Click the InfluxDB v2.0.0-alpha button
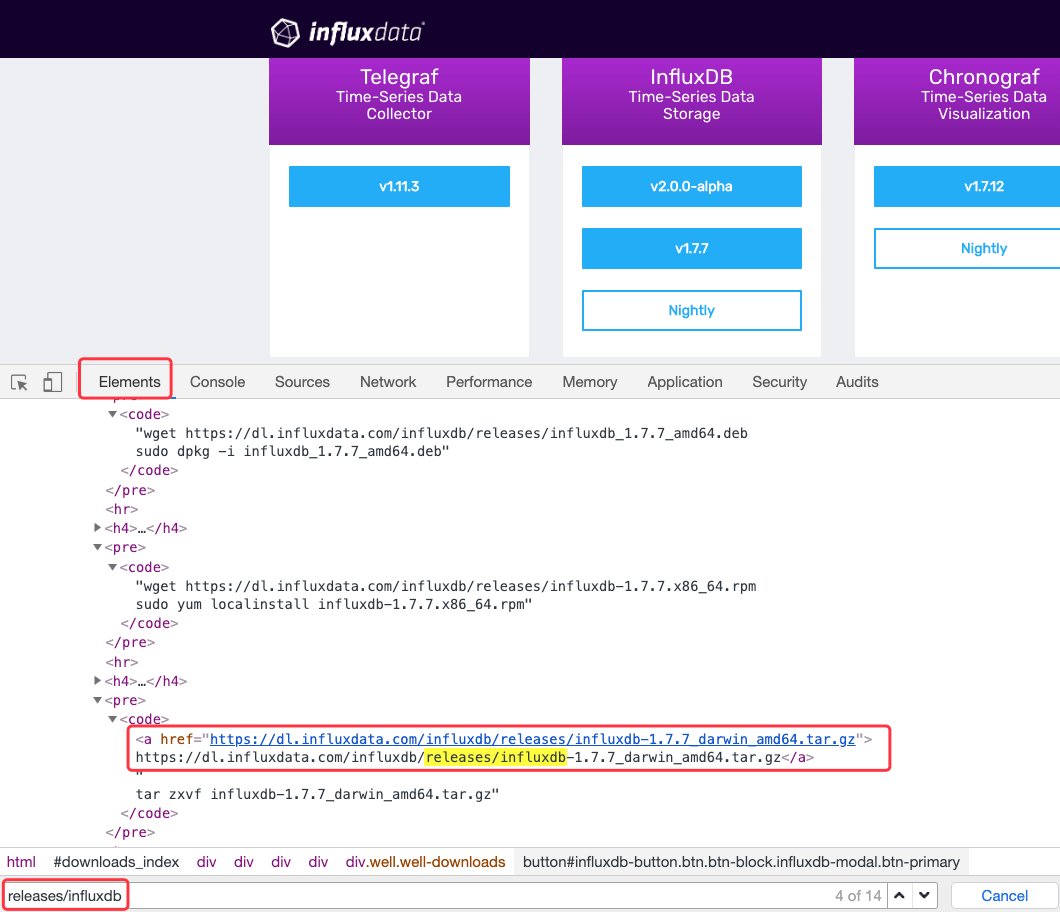Image resolution: width=1060 pixels, height=912 pixels. coord(692,187)
